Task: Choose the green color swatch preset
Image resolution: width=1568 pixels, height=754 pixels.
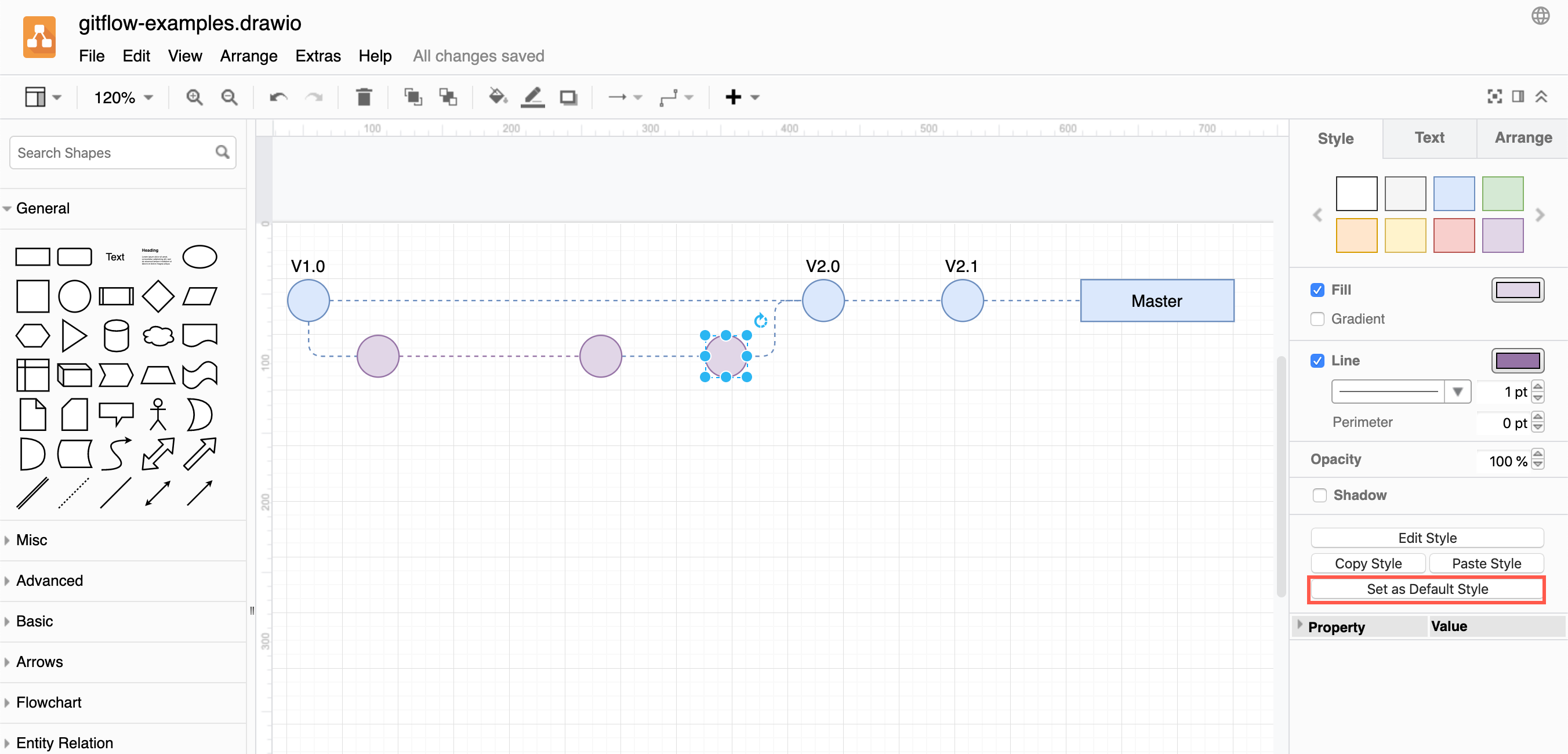Action: [1503, 194]
